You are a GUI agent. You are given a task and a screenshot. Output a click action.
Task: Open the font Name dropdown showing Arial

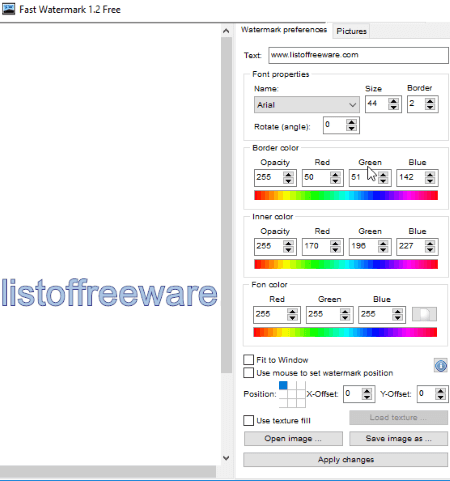click(x=307, y=105)
